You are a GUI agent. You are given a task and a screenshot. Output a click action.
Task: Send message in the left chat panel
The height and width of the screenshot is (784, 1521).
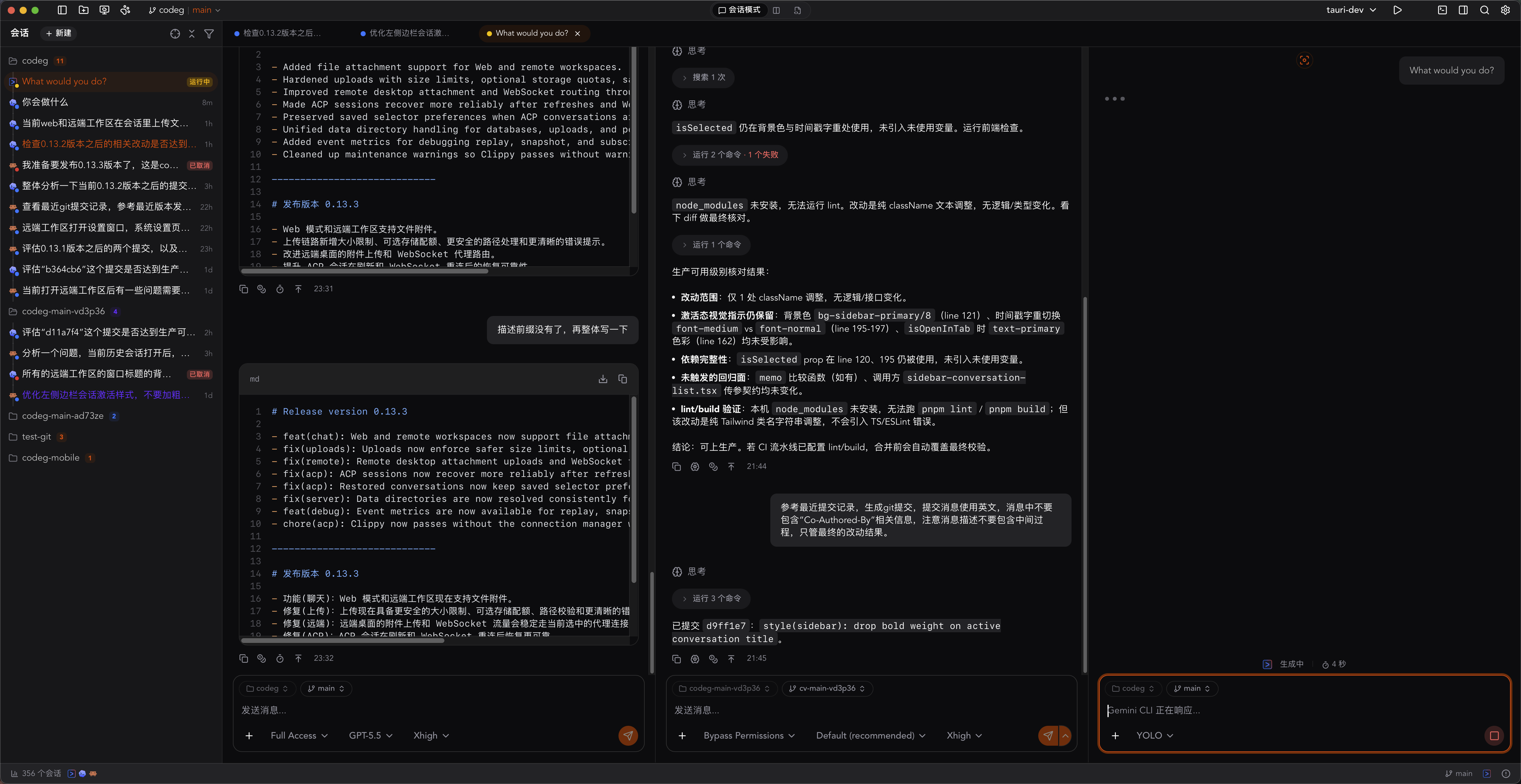[x=628, y=736]
